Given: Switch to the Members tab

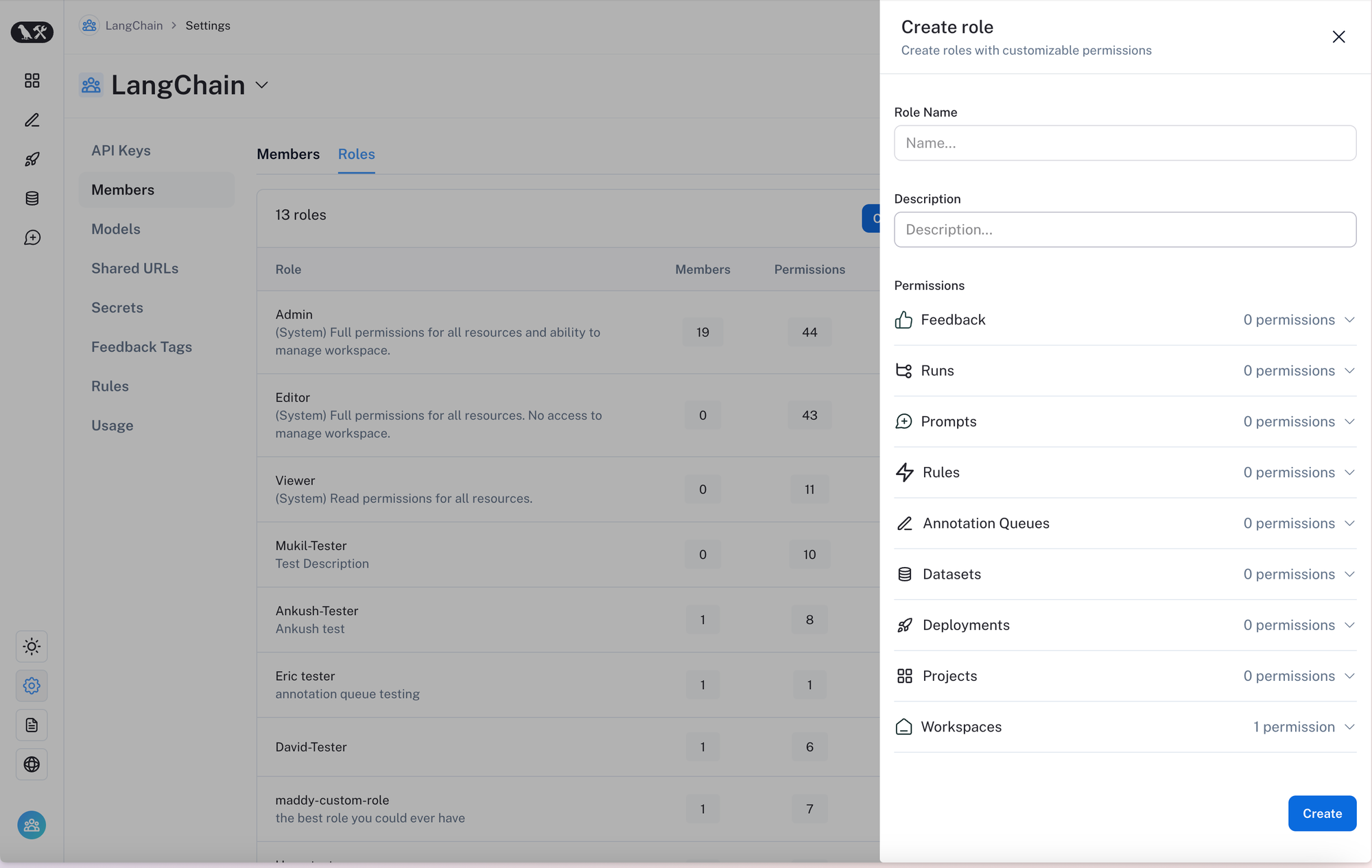Looking at the screenshot, I should tap(288, 154).
